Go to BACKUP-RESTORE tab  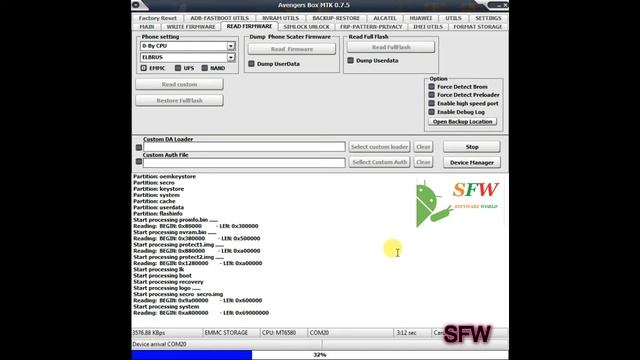tap(336, 18)
